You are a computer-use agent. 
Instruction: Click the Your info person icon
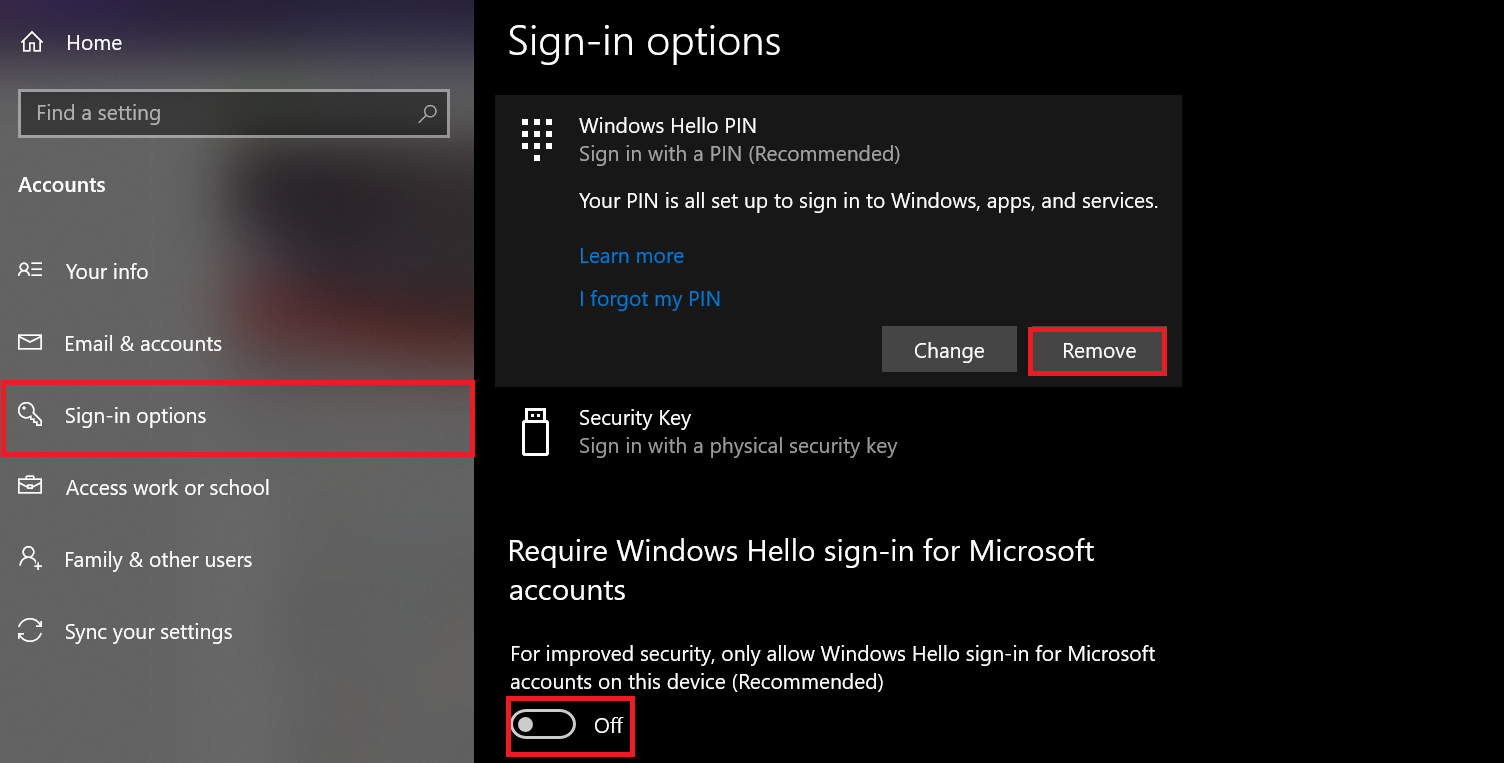click(30, 271)
